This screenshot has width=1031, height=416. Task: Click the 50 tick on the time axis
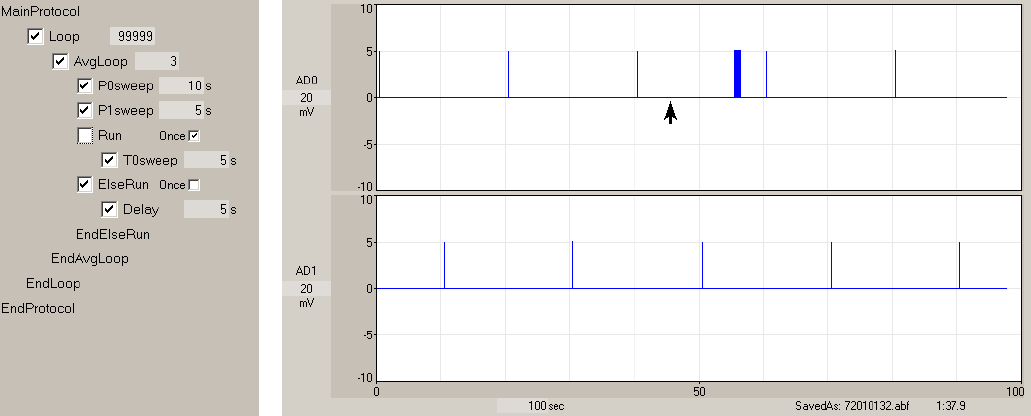(x=700, y=392)
